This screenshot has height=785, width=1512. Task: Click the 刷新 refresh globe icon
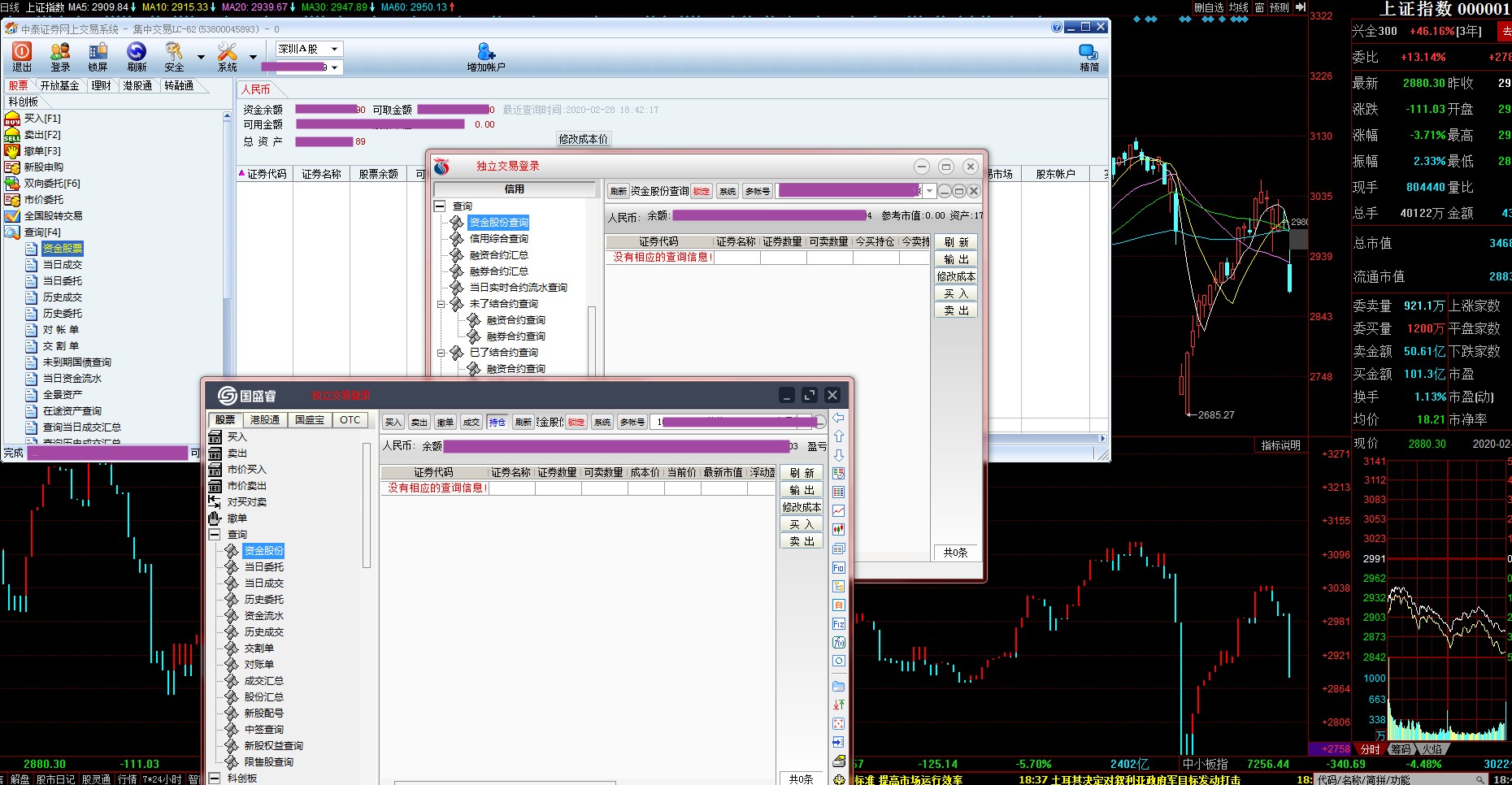[137, 51]
